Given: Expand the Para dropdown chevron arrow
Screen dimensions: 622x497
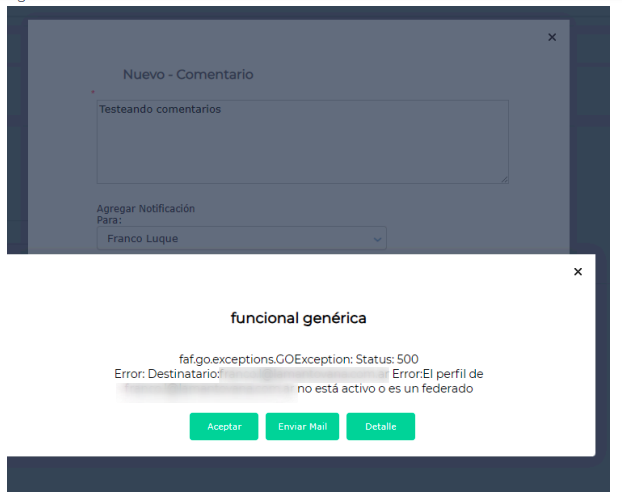Looking at the screenshot, I should click(377, 239).
